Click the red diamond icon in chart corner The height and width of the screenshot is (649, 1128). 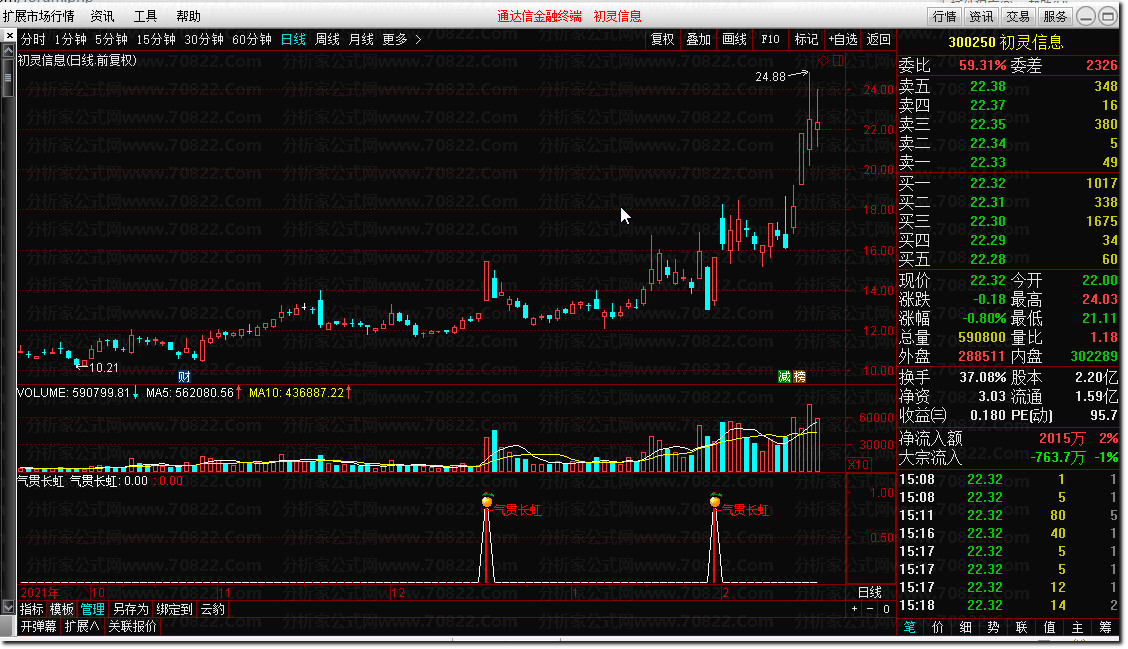(x=824, y=61)
